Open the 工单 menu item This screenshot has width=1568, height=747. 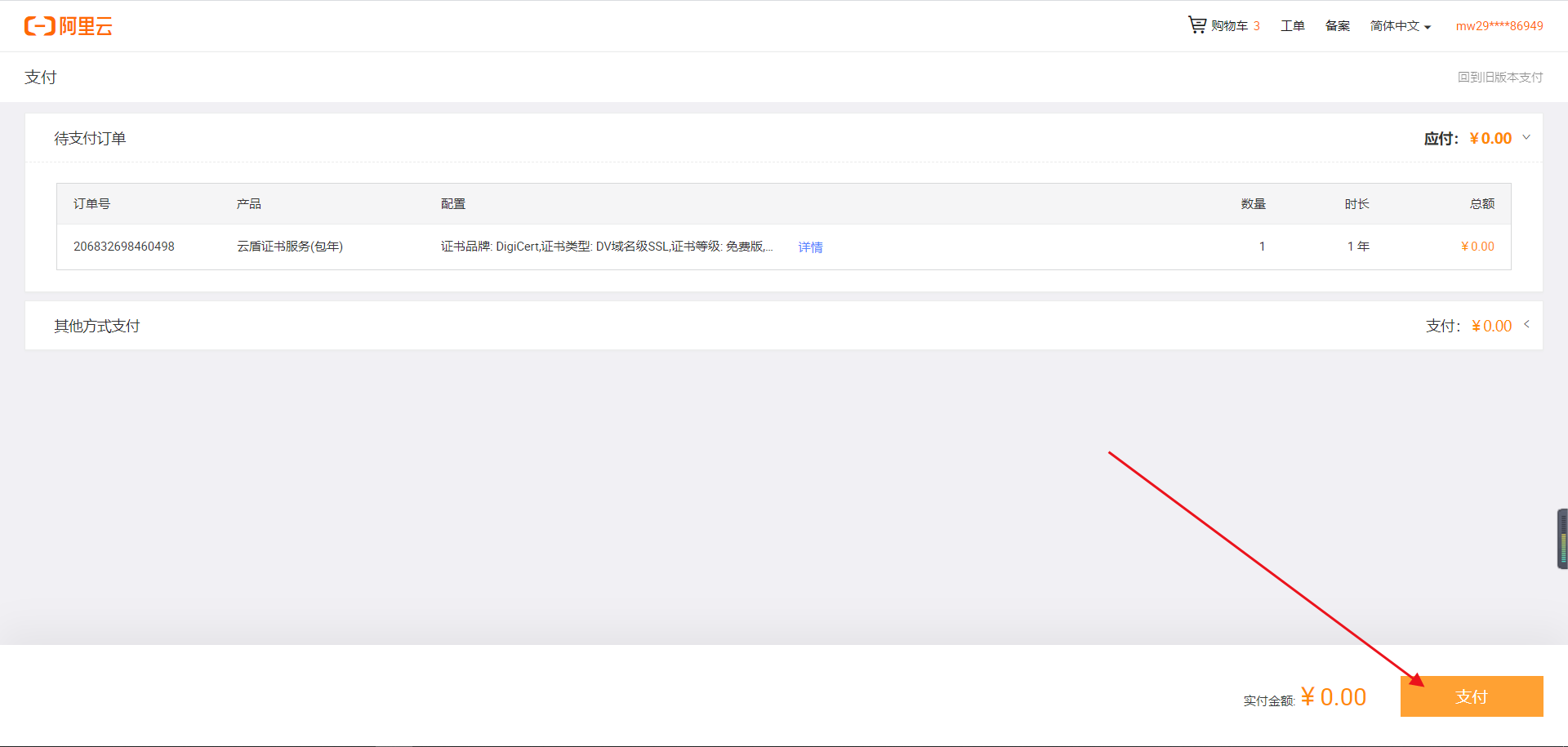(x=1292, y=26)
